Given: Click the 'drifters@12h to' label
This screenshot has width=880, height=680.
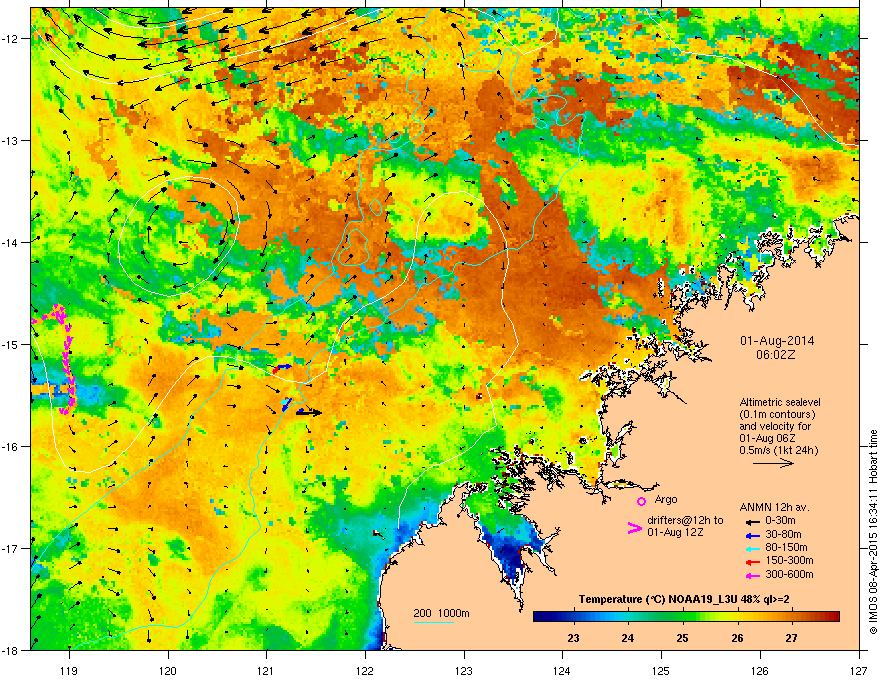Looking at the screenshot, I should pyautogui.click(x=685, y=520).
